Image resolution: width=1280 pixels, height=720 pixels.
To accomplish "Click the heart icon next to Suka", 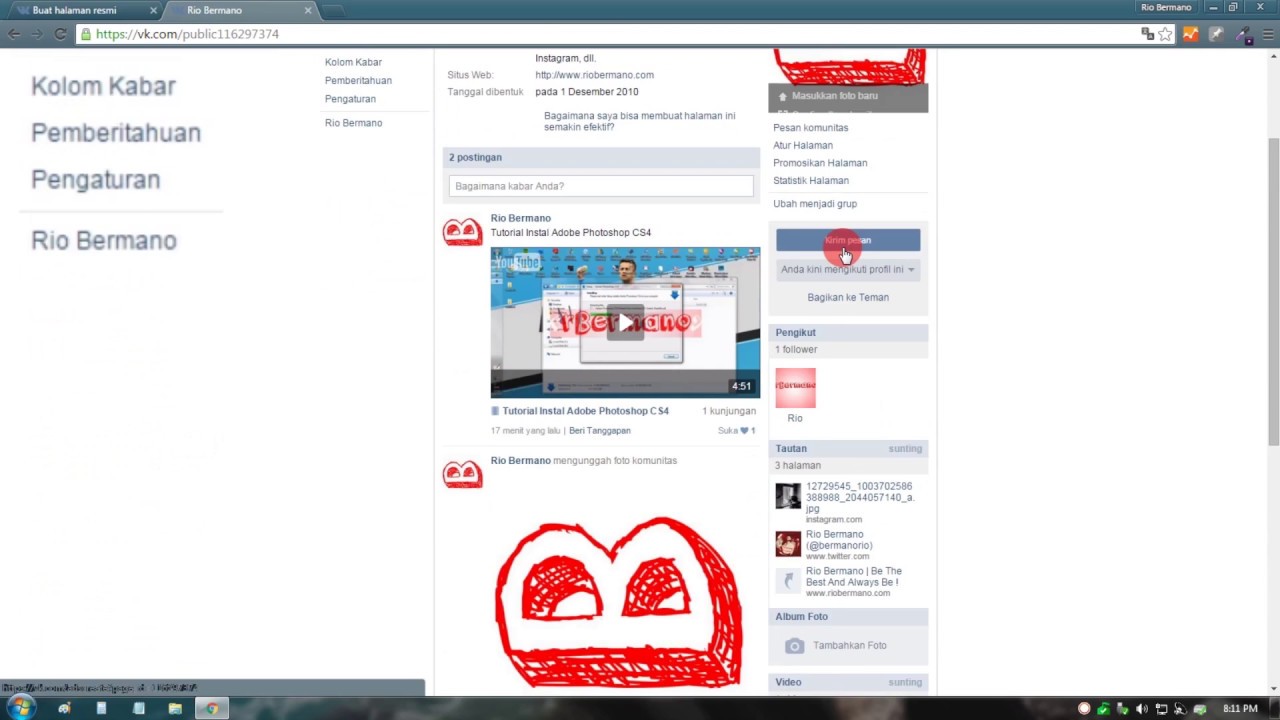I will coord(744,431).
